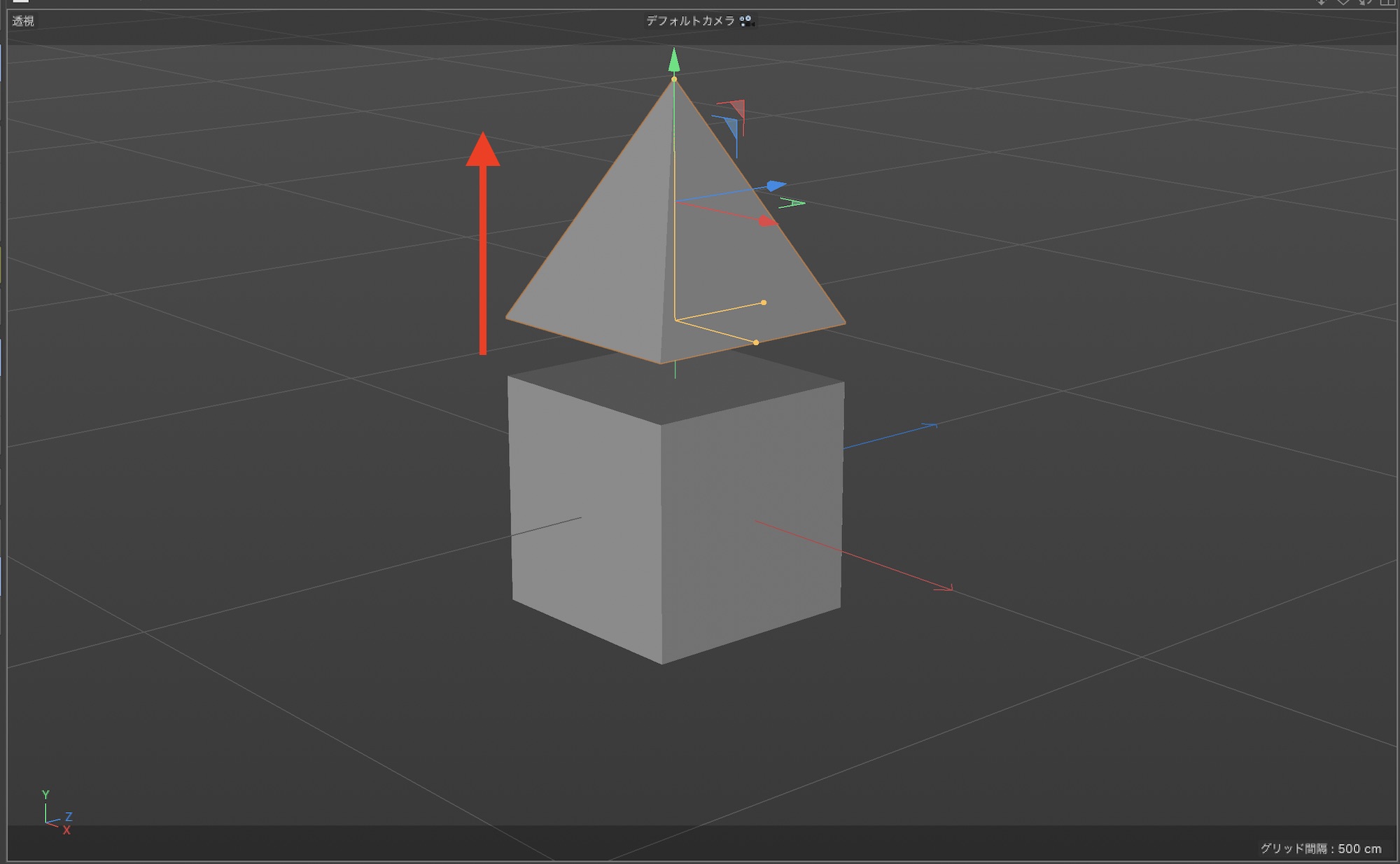This screenshot has width=1400, height=864.
Task: Click the デフォルトカメラ camera label
Action: (689, 21)
